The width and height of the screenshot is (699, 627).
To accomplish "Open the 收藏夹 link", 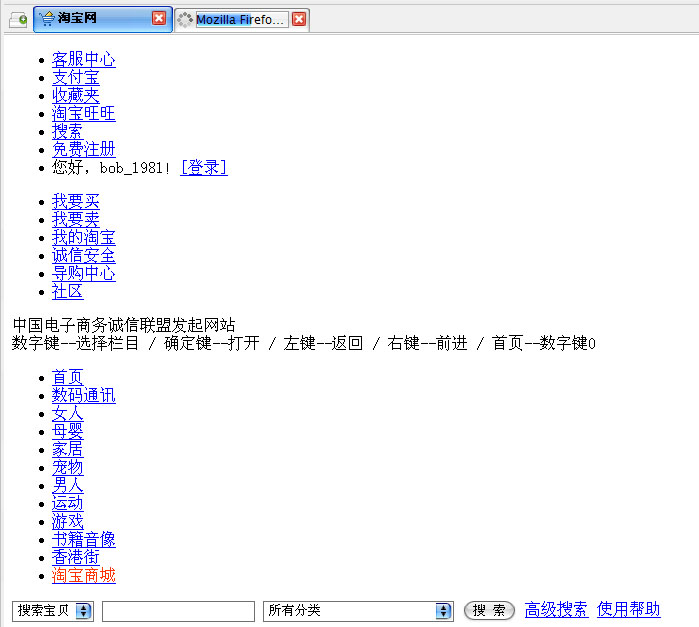I will coord(76,95).
